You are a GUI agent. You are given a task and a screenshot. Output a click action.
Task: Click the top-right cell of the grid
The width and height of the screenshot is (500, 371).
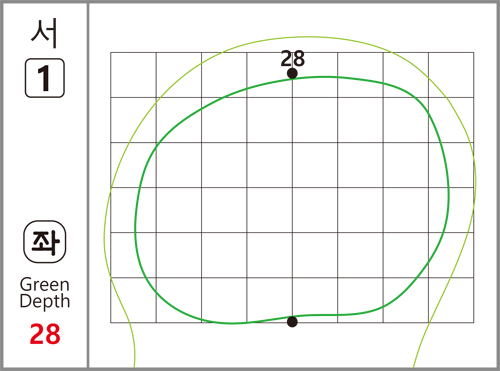(451, 75)
